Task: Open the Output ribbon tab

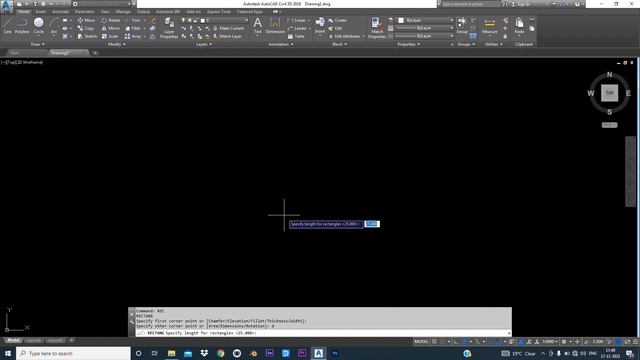Action: 143,12
